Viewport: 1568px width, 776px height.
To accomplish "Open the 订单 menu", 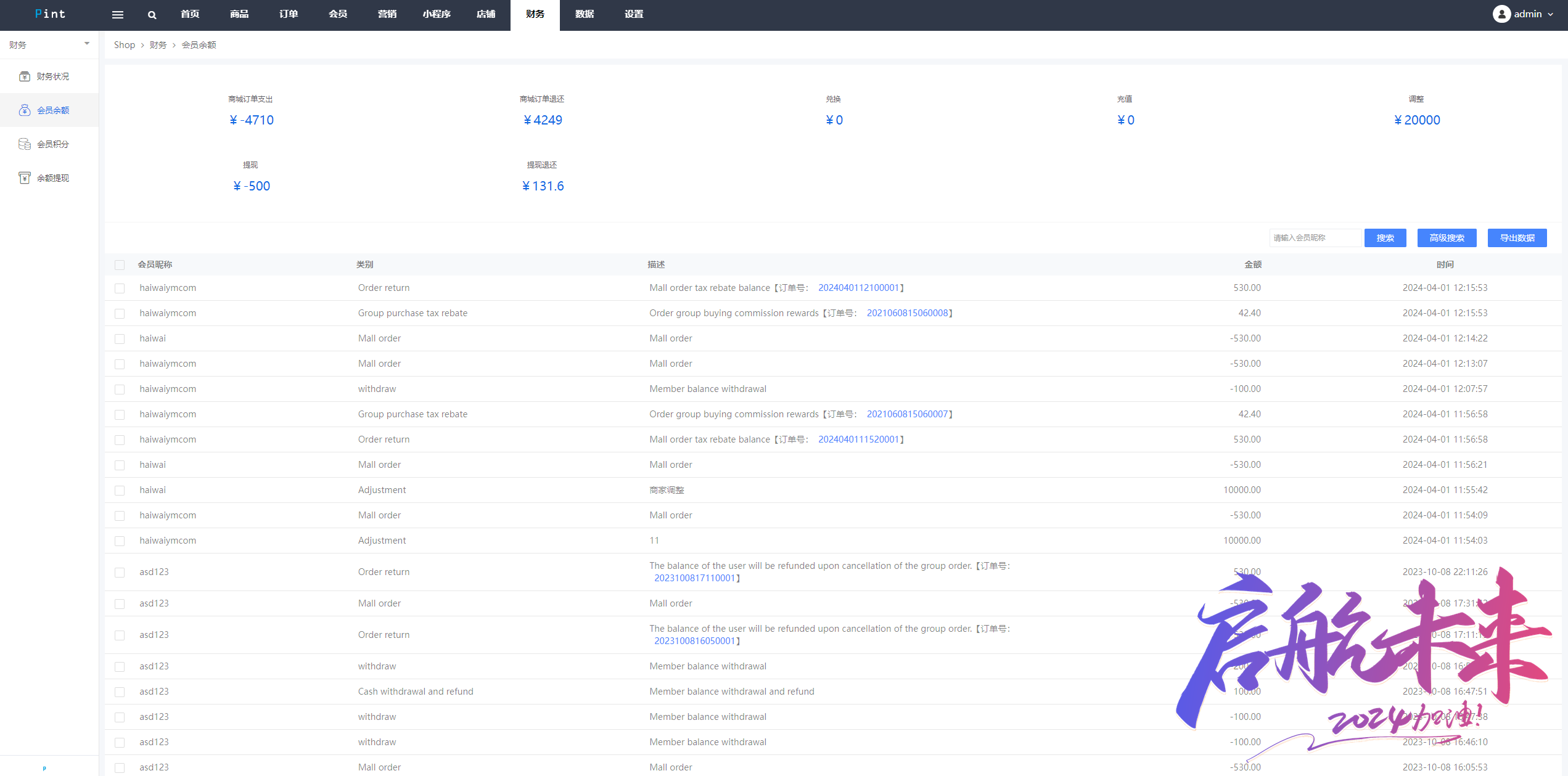I will pos(289,14).
